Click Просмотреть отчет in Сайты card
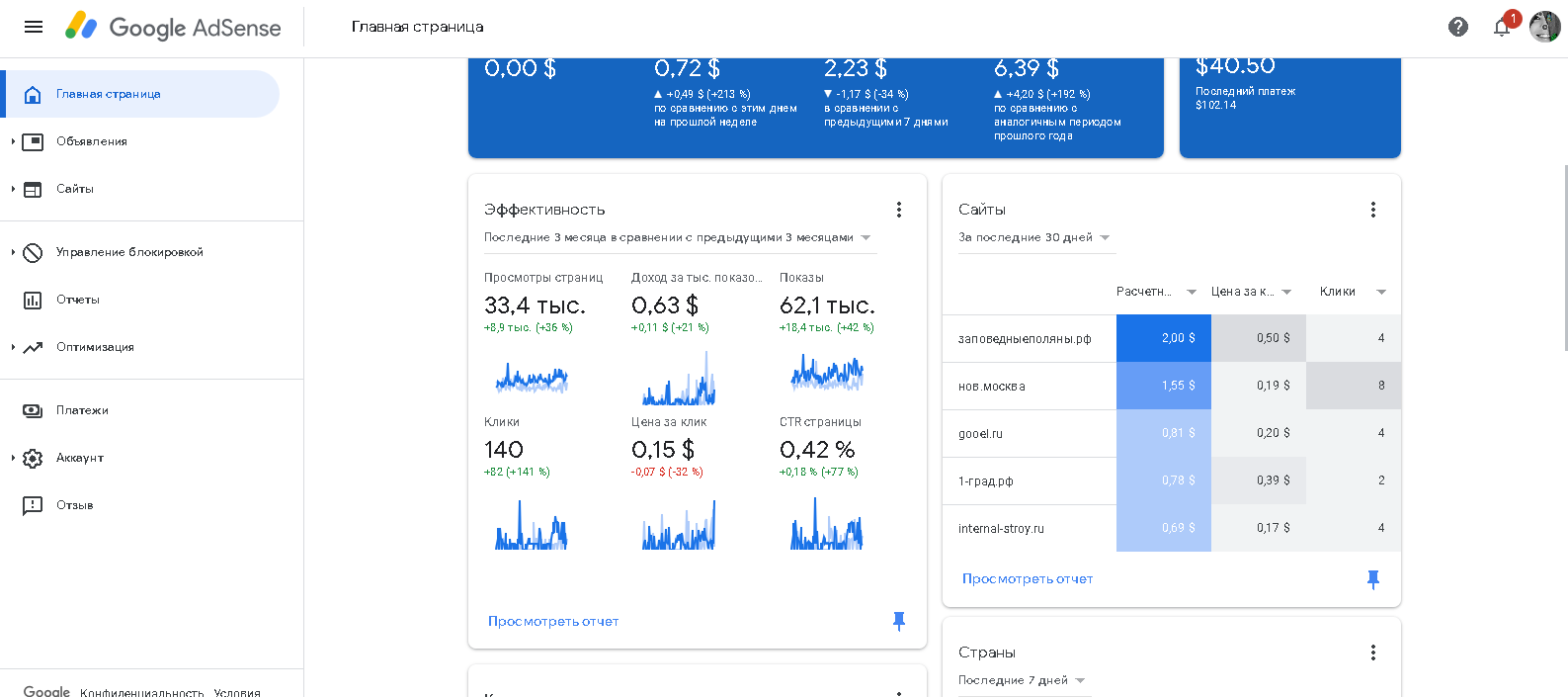 click(x=1028, y=579)
